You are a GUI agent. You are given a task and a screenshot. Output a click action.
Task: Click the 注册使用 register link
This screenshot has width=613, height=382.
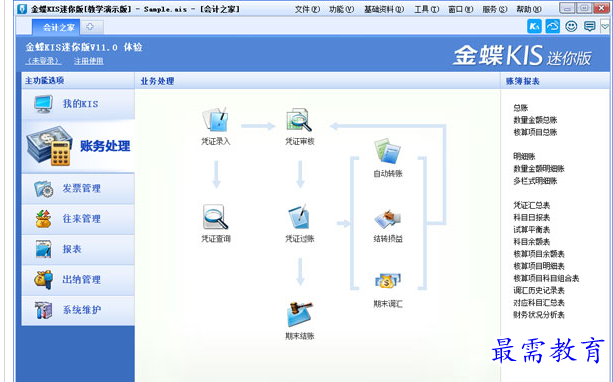(89, 61)
